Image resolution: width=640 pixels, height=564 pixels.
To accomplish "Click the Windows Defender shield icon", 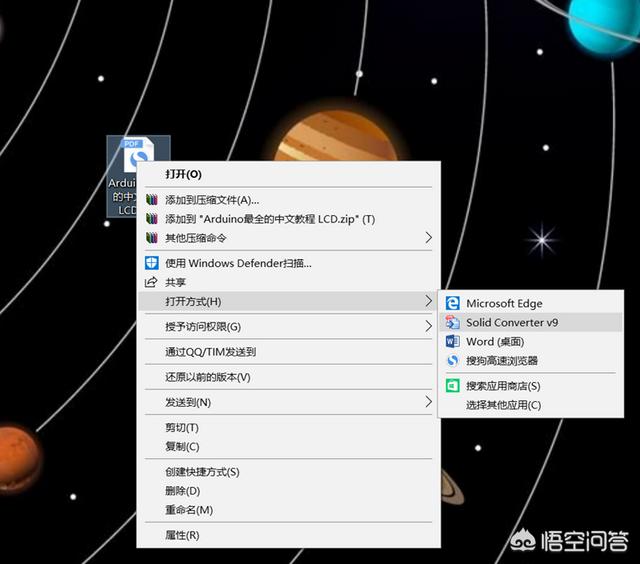I will click(x=151, y=263).
